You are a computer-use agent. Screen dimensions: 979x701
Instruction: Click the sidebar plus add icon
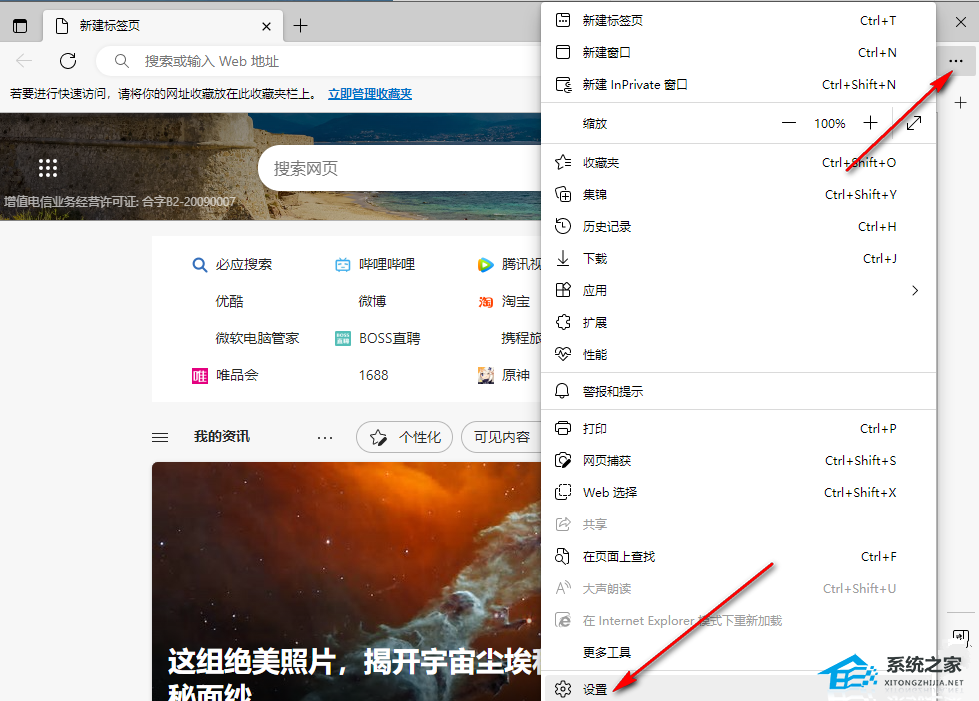click(960, 102)
